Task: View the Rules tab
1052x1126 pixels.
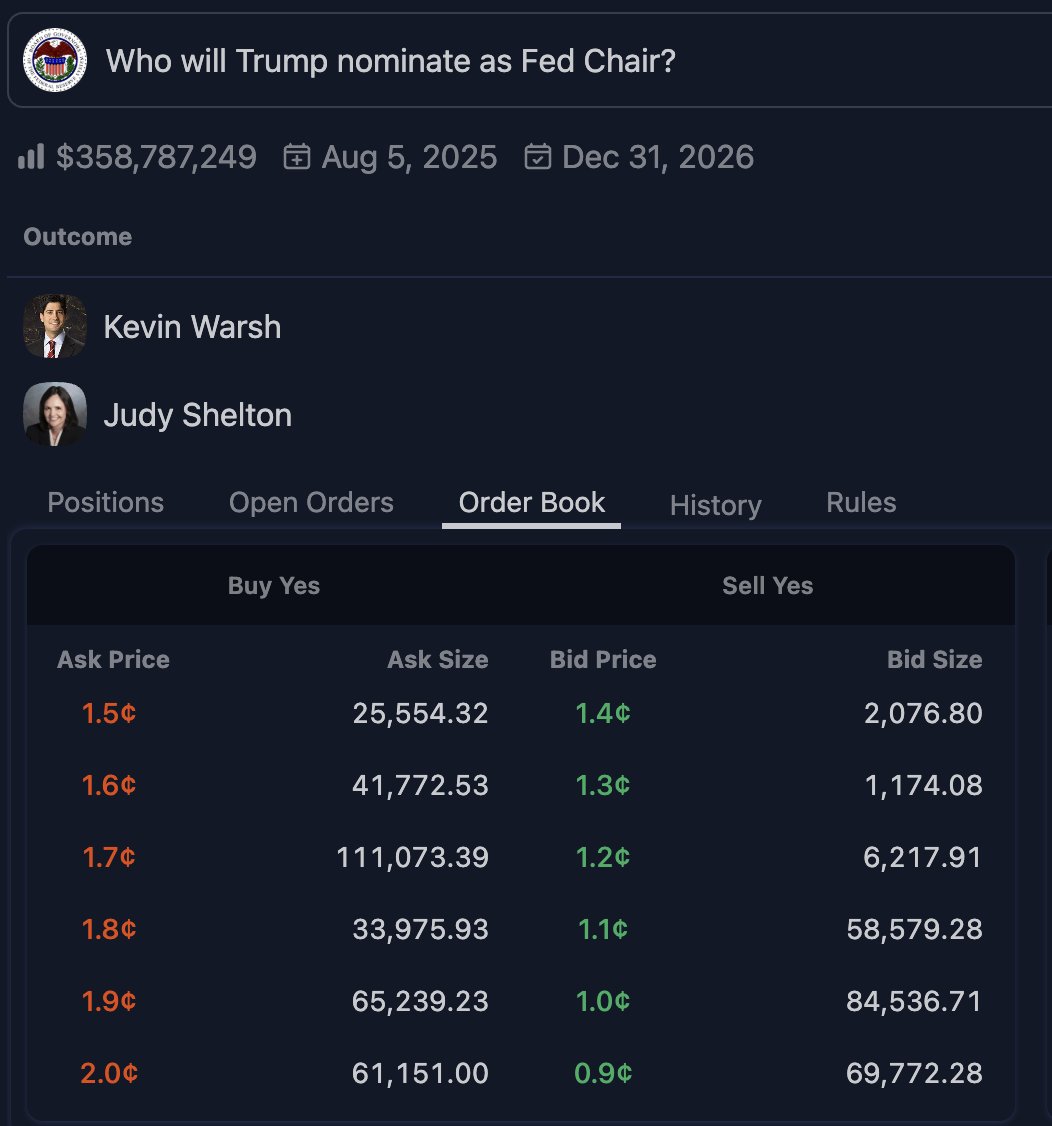Action: point(861,503)
